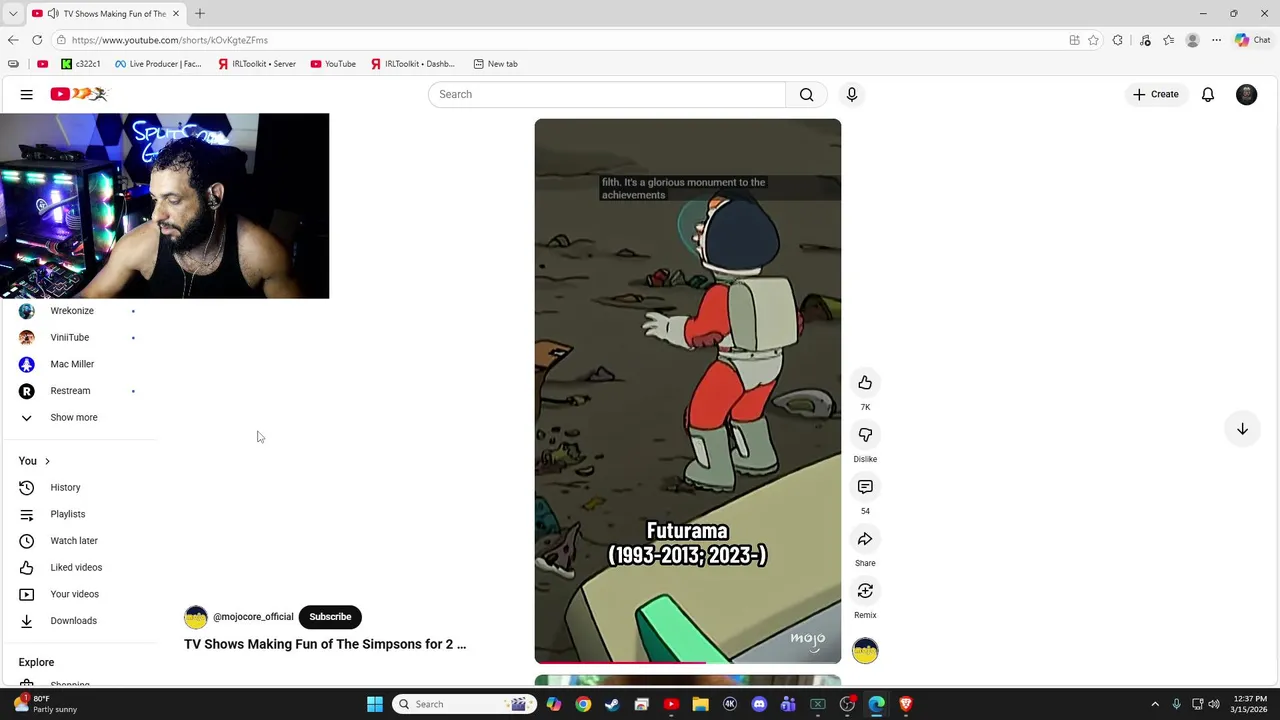Open the Copilot Chat button

[x=1252, y=40]
